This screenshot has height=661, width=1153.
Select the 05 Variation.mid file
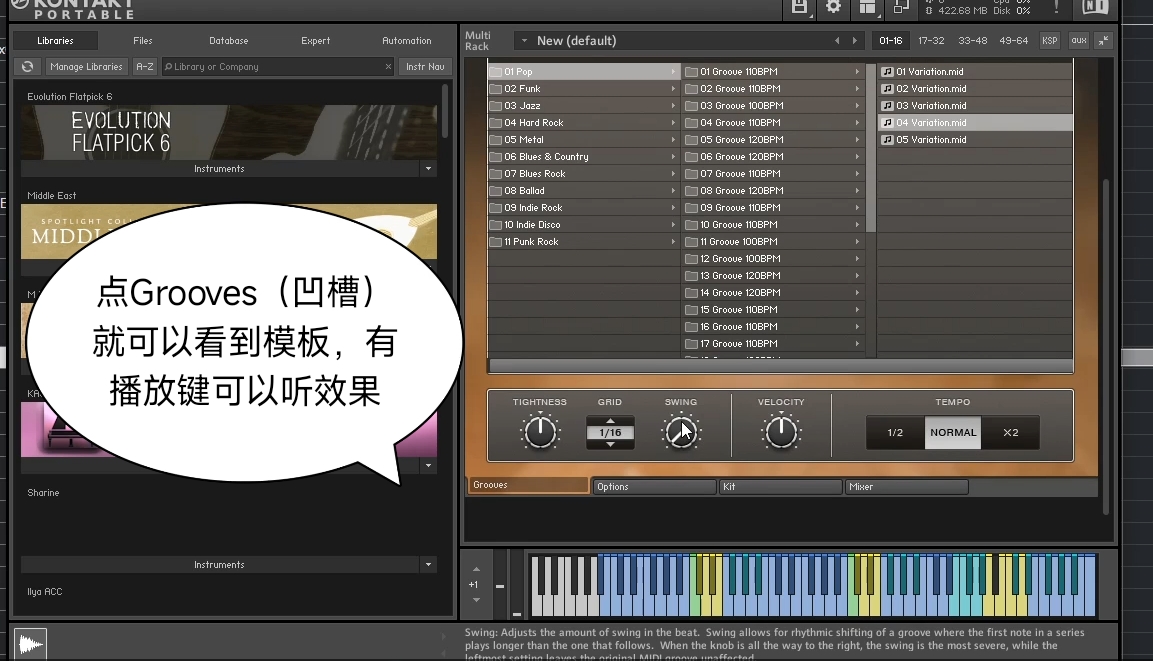(x=975, y=139)
